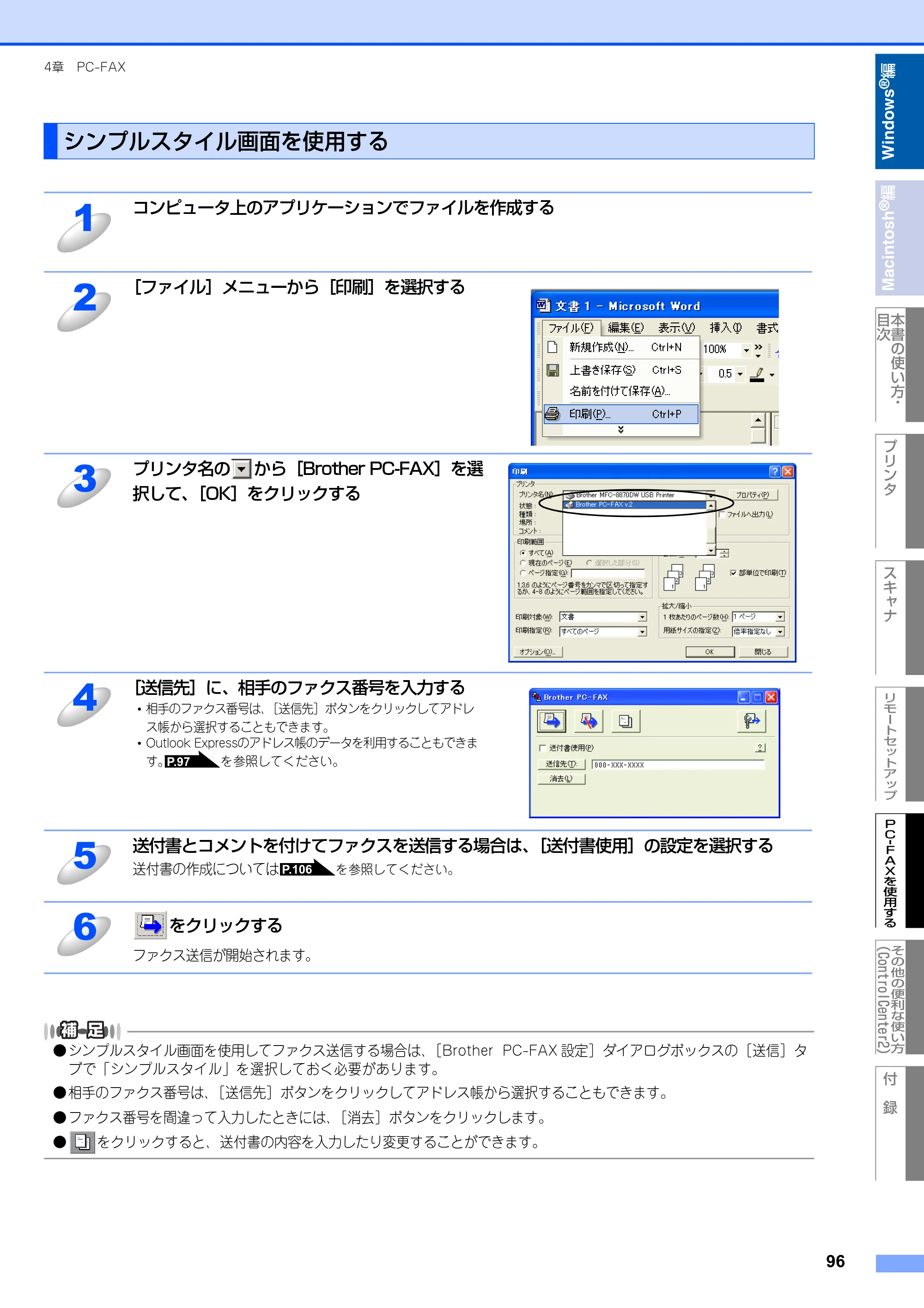Click the printer icon beside 印刷(P)
Viewport: 924px width, 1308px height.
click(x=552, y=414)
